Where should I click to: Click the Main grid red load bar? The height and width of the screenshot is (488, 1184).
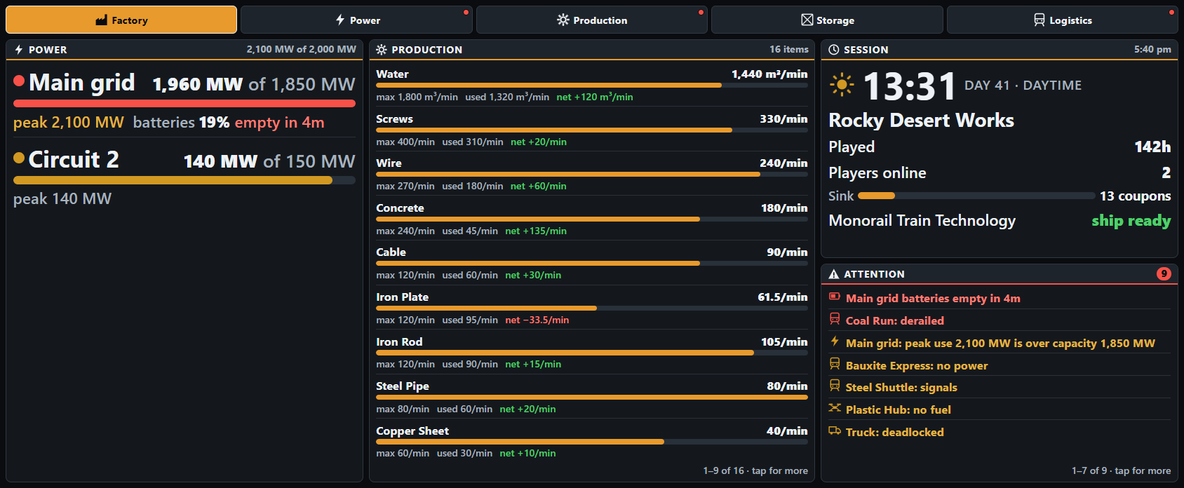[184, 103]
